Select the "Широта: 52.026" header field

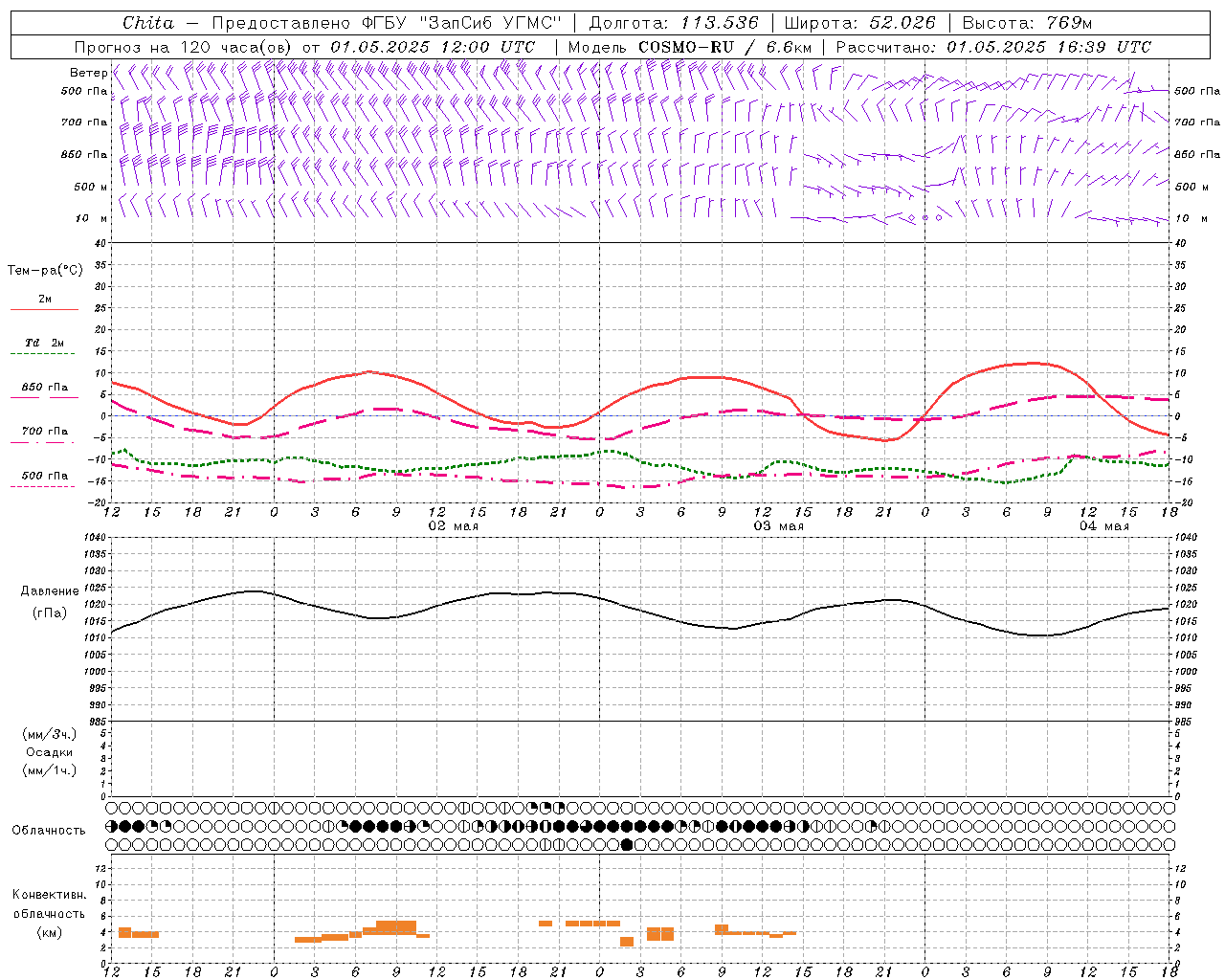click(859, 23)
